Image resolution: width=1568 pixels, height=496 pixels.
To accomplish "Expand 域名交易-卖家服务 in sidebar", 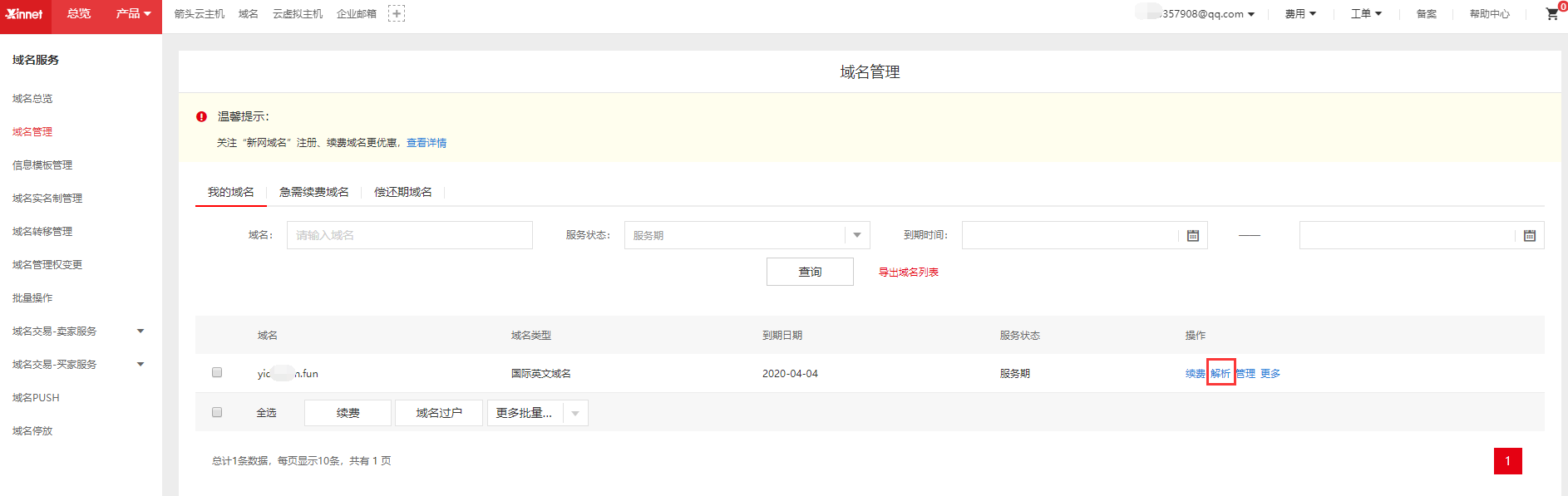I will (140, 331).
